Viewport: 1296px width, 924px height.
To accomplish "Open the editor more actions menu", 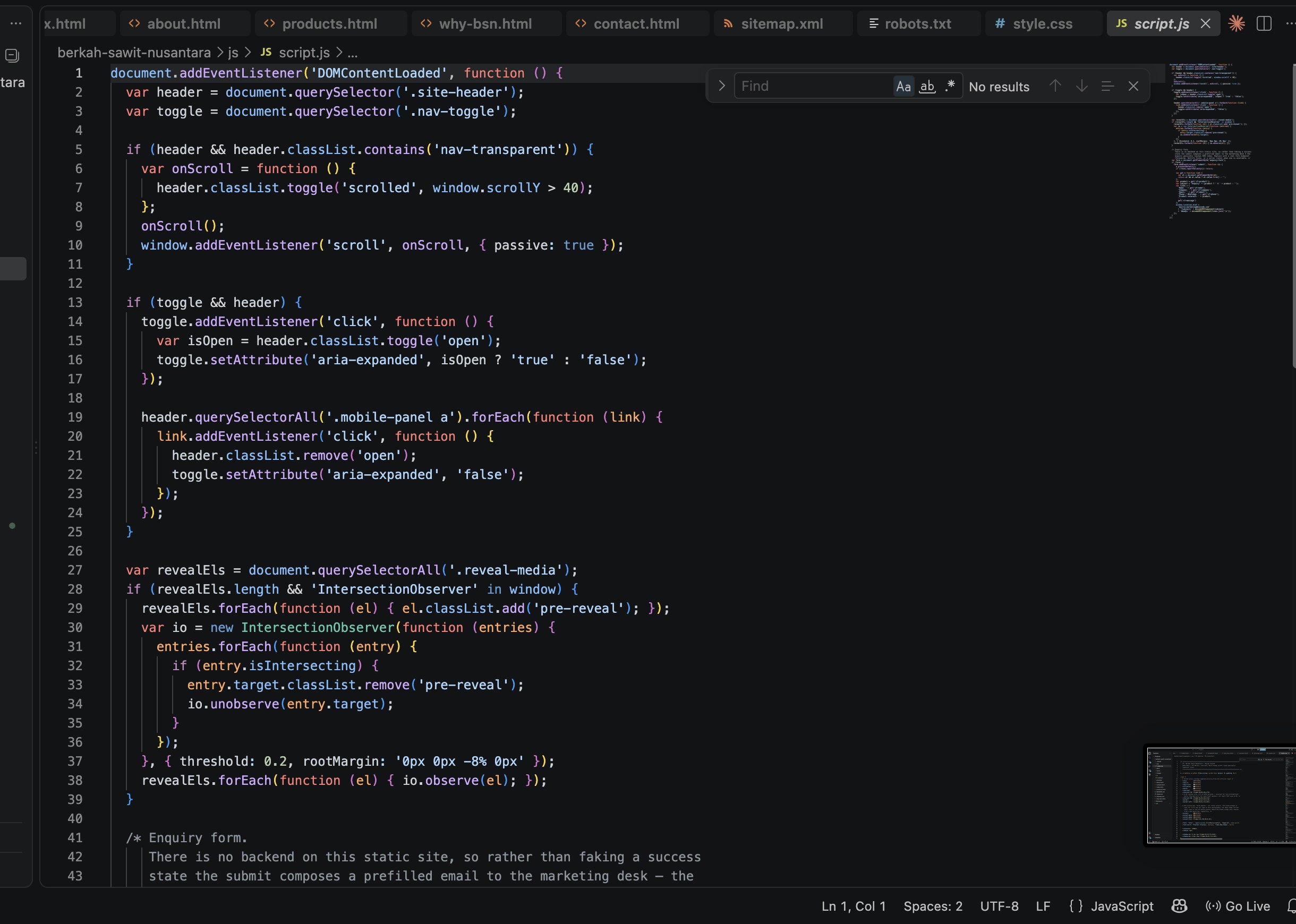I will pyautogui.click(x=1290, y=23).
